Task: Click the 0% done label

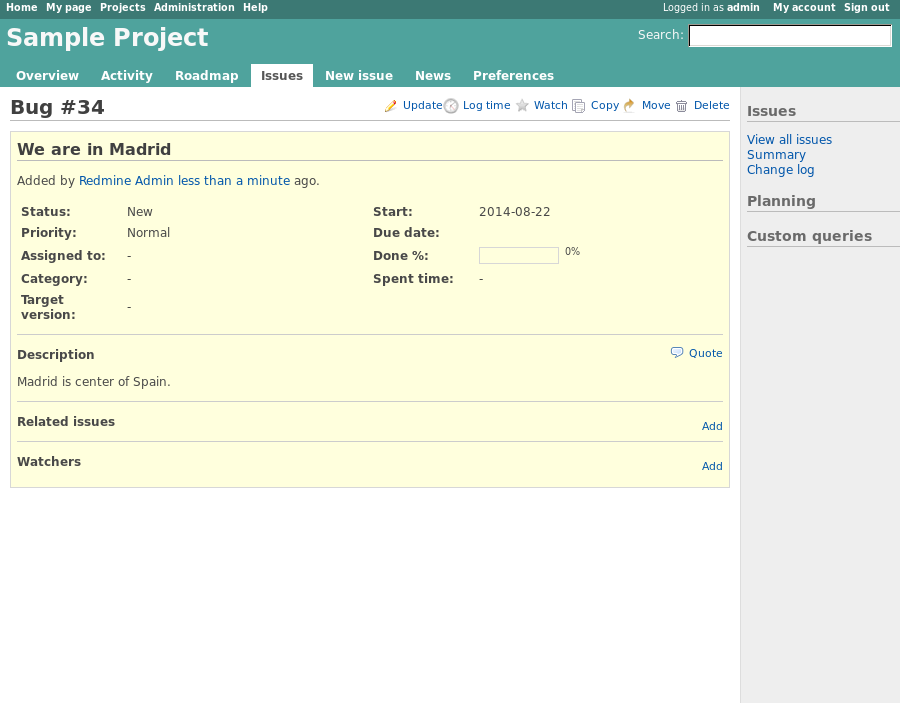Action: (572, 251)
